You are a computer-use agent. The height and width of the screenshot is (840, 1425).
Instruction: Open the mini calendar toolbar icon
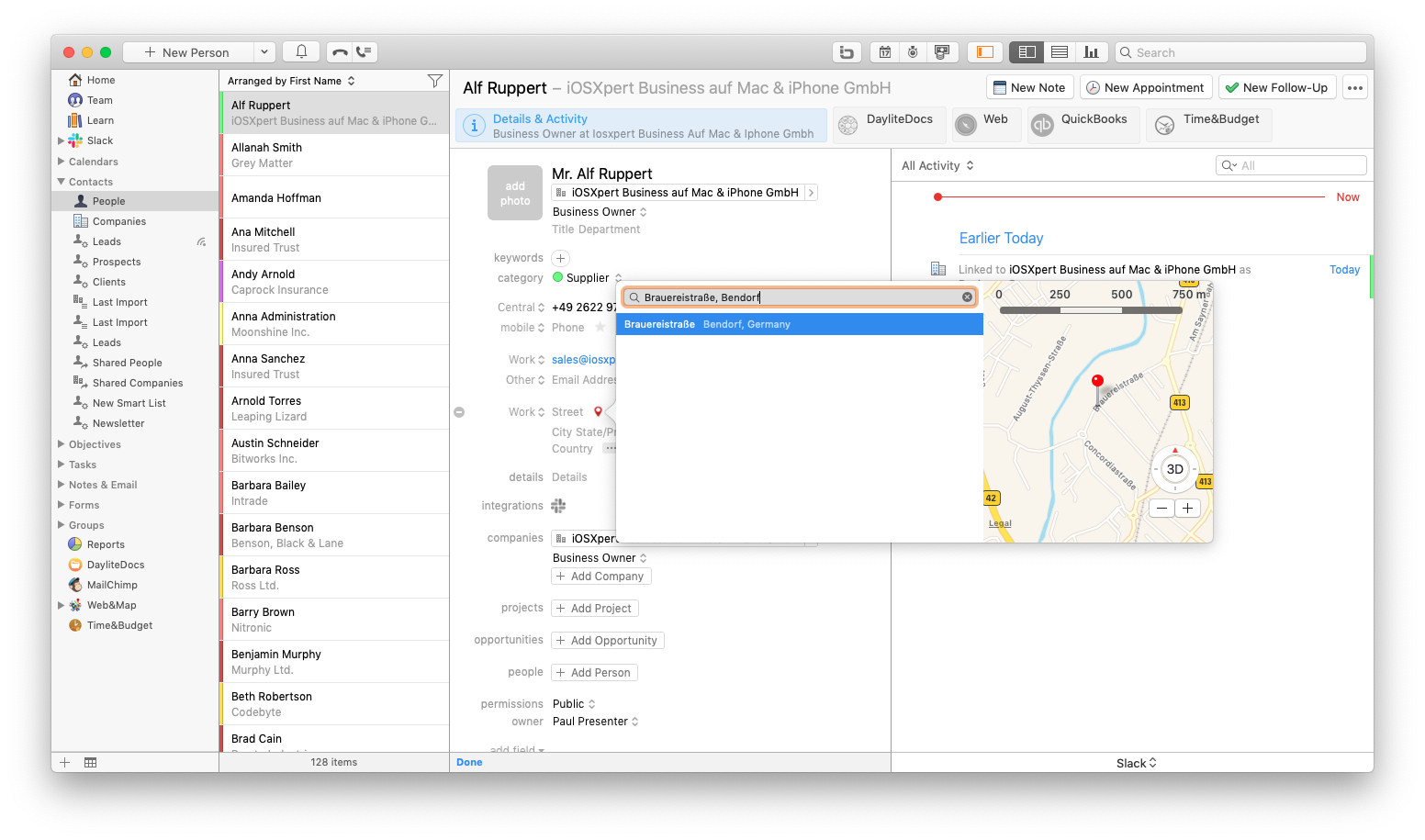885,52
